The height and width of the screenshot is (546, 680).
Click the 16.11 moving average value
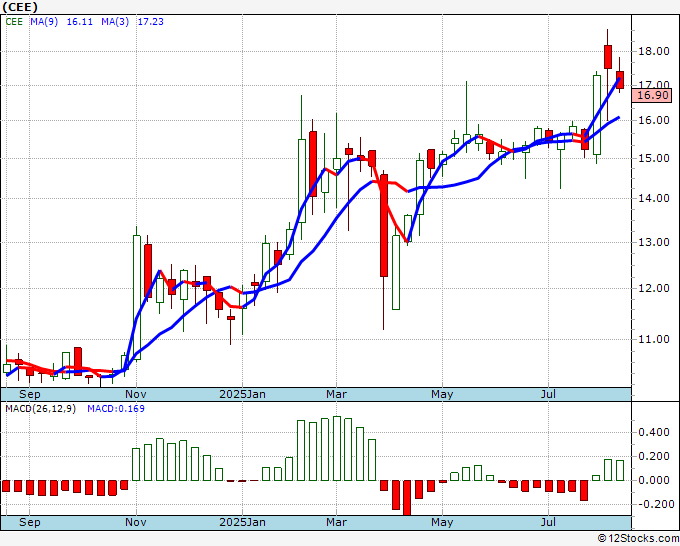(x=80, y=22)
